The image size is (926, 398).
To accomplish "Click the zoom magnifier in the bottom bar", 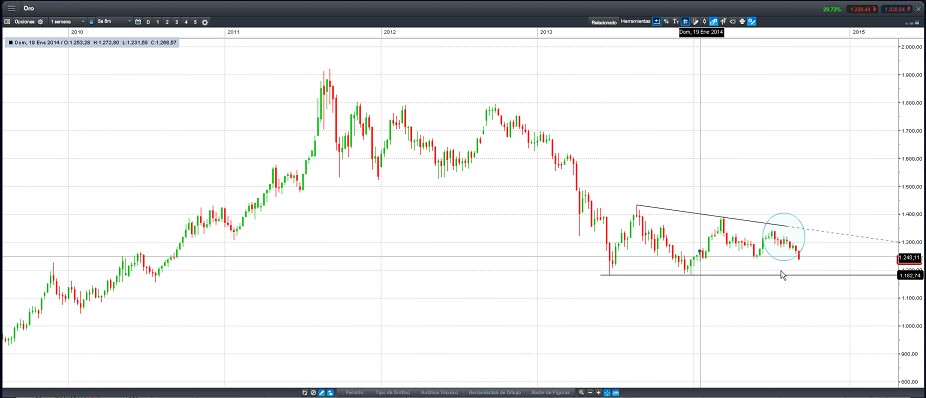I will coord(581,392).
